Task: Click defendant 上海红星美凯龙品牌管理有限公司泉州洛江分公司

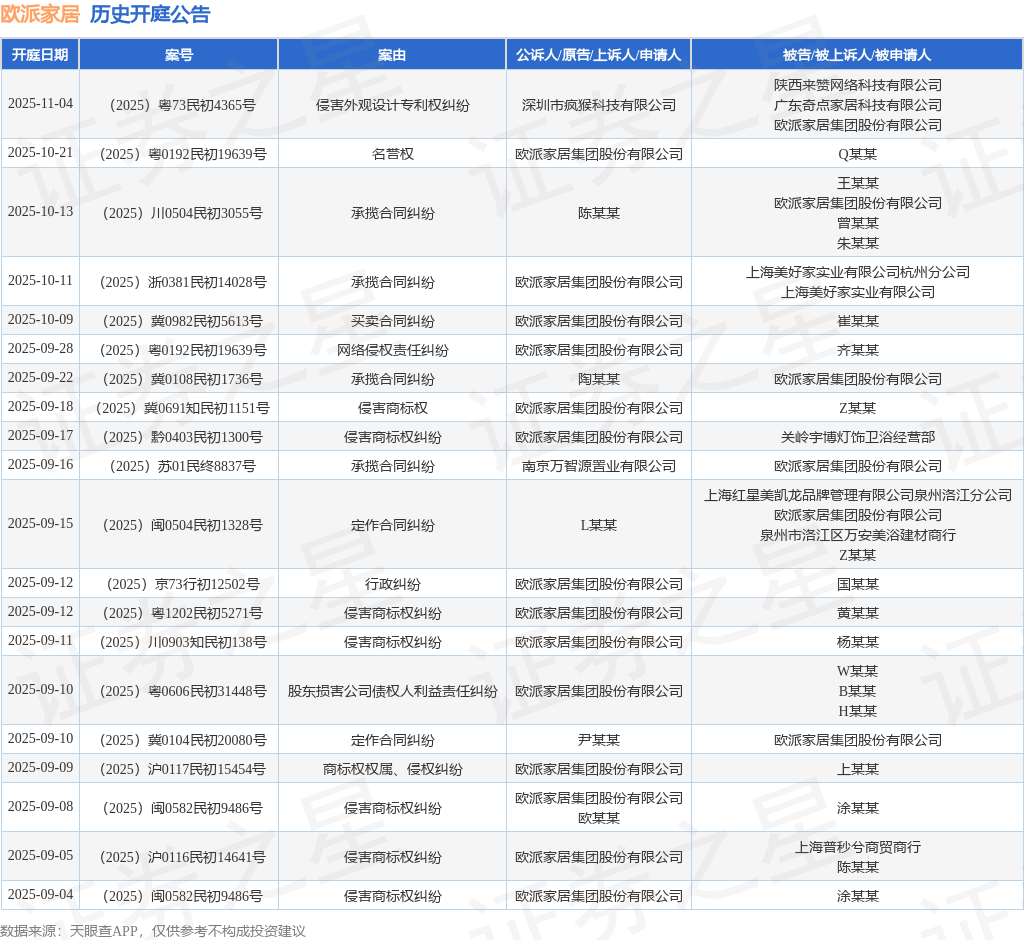Action: coord(857,495)
